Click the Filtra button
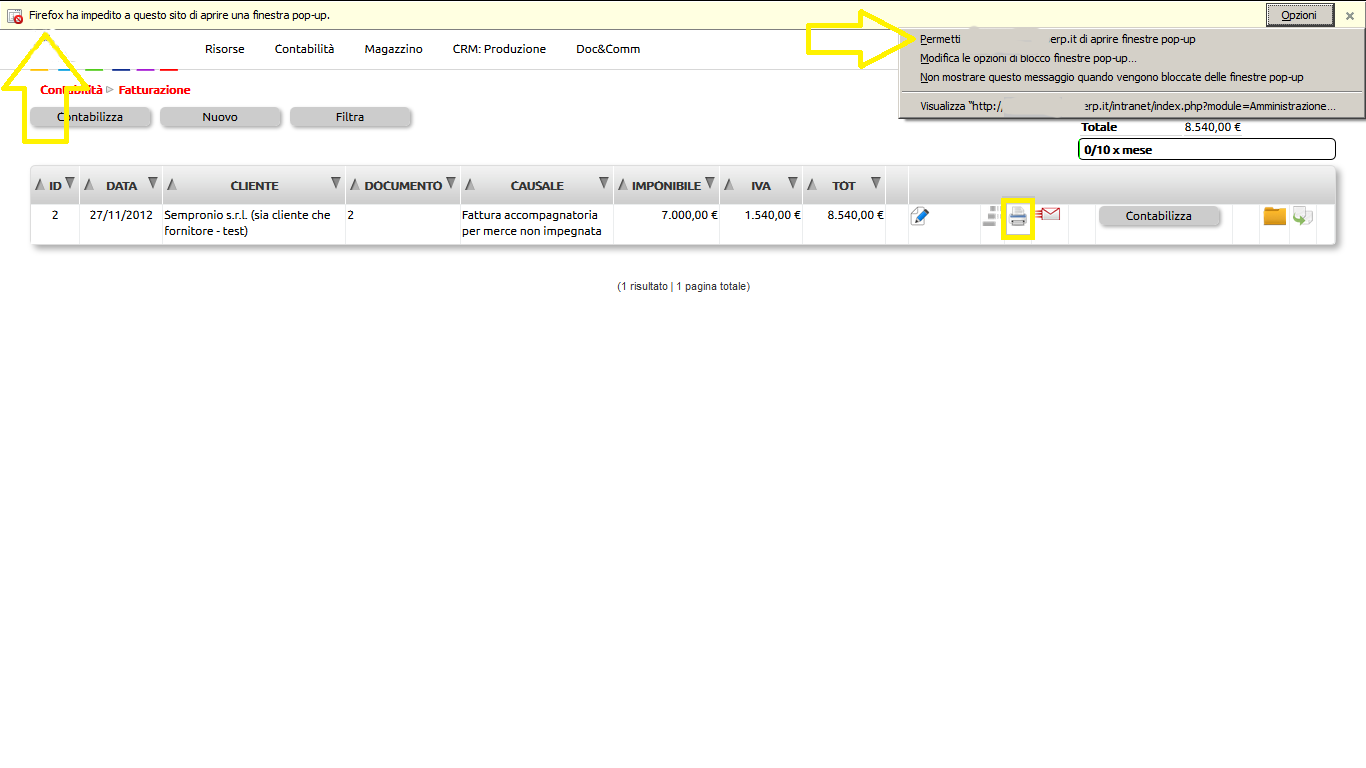Screen dimensions: 1366x768 (350, 117)
